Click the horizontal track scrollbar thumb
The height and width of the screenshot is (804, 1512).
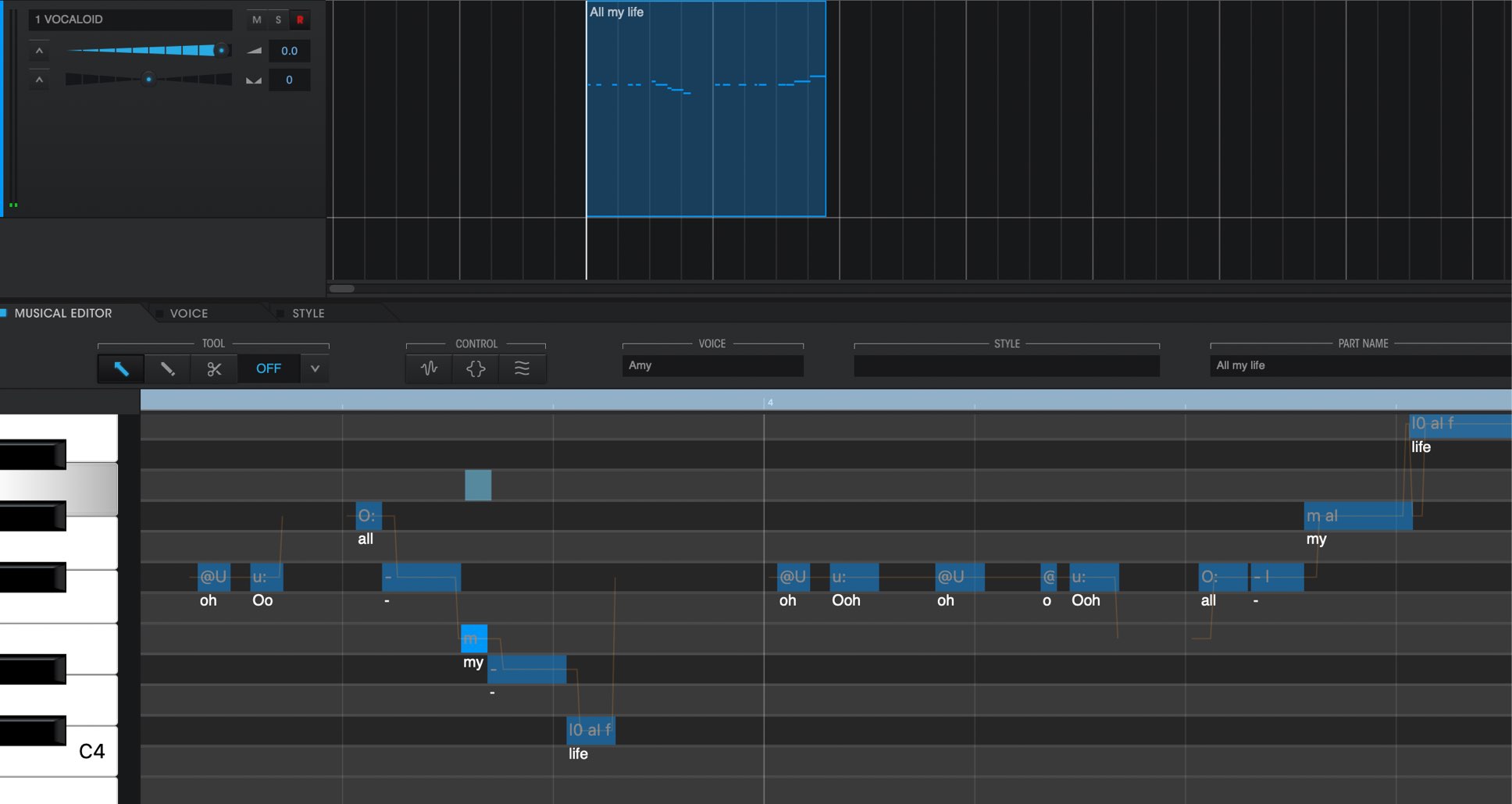tap(342, 289)
